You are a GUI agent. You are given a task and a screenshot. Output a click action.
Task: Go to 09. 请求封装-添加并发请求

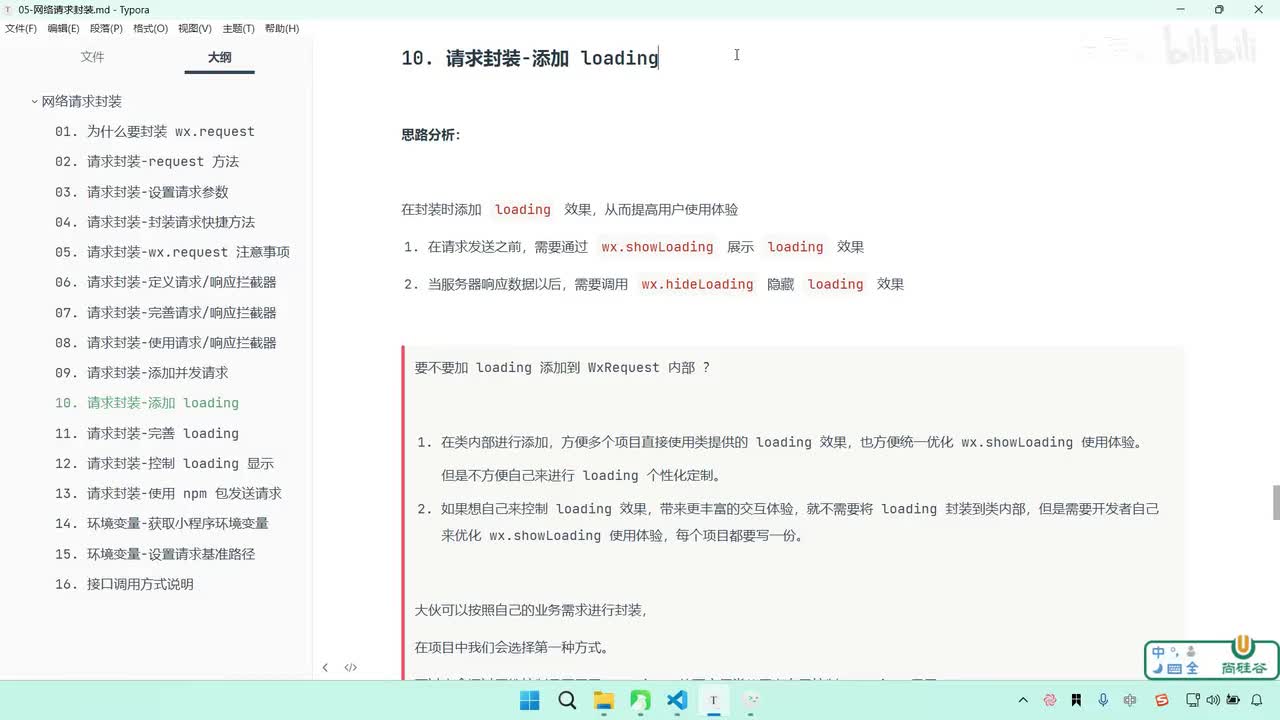coord(142,373)
